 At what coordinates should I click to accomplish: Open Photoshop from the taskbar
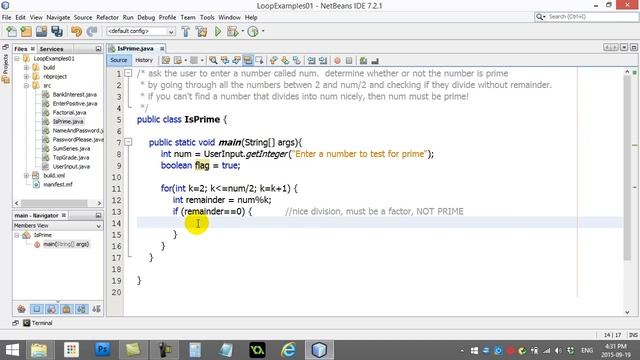pyautogui.click(x=102, y=350)
